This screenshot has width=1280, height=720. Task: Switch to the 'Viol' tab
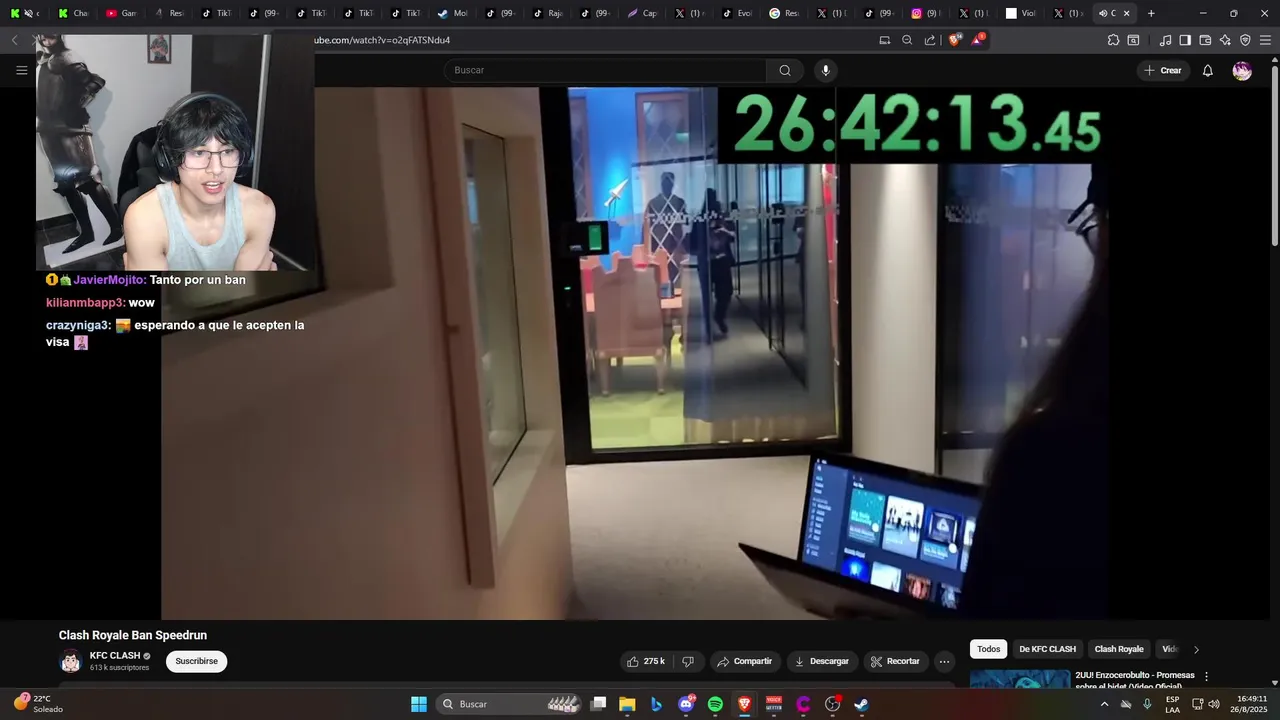[1020, 13]
